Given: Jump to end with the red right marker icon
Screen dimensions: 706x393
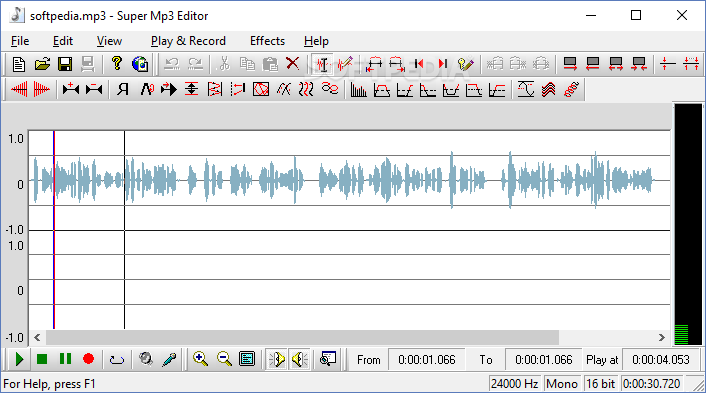Looking at the screenshot, I should click(443, 64).
